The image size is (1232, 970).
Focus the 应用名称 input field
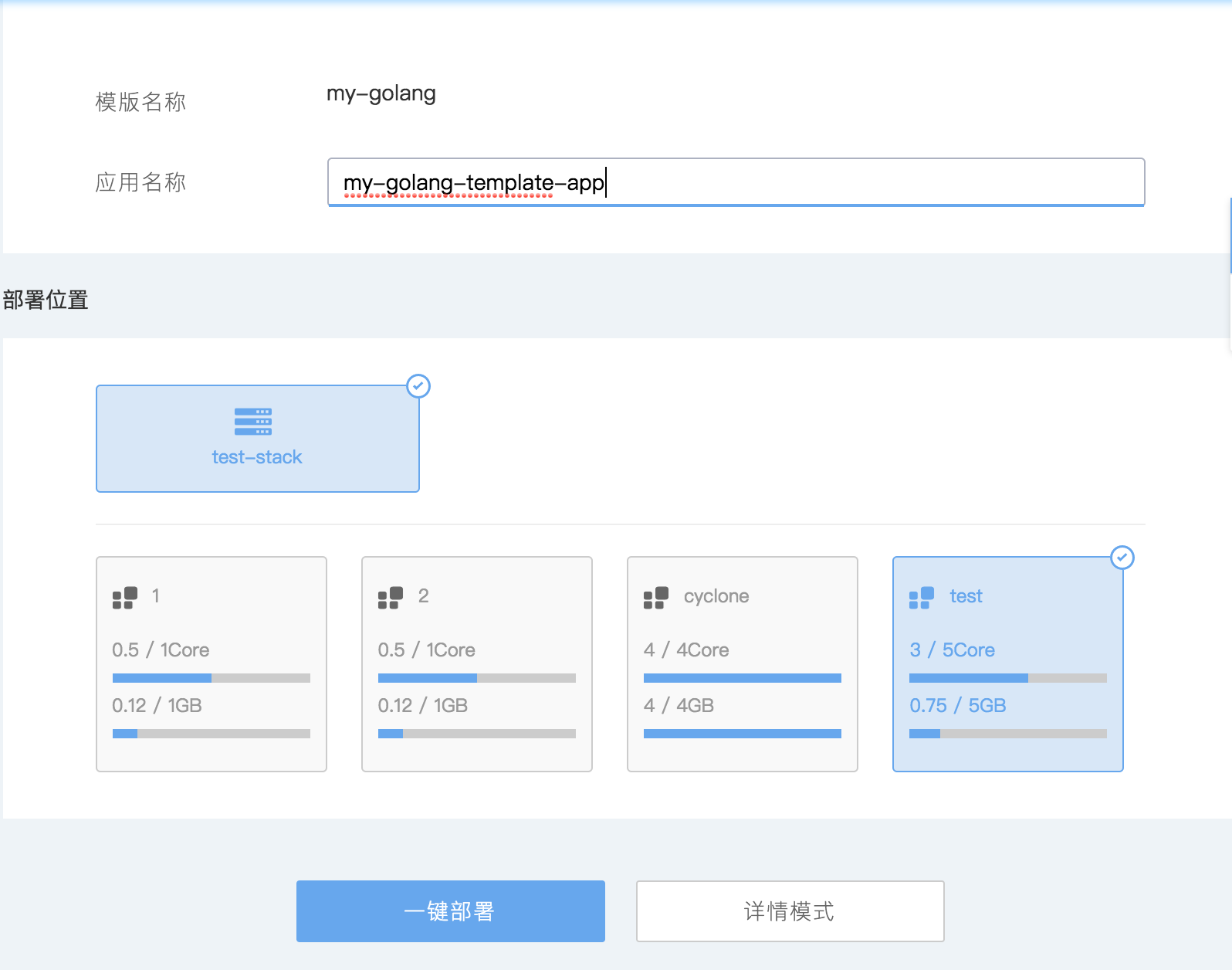coord(735,182)
